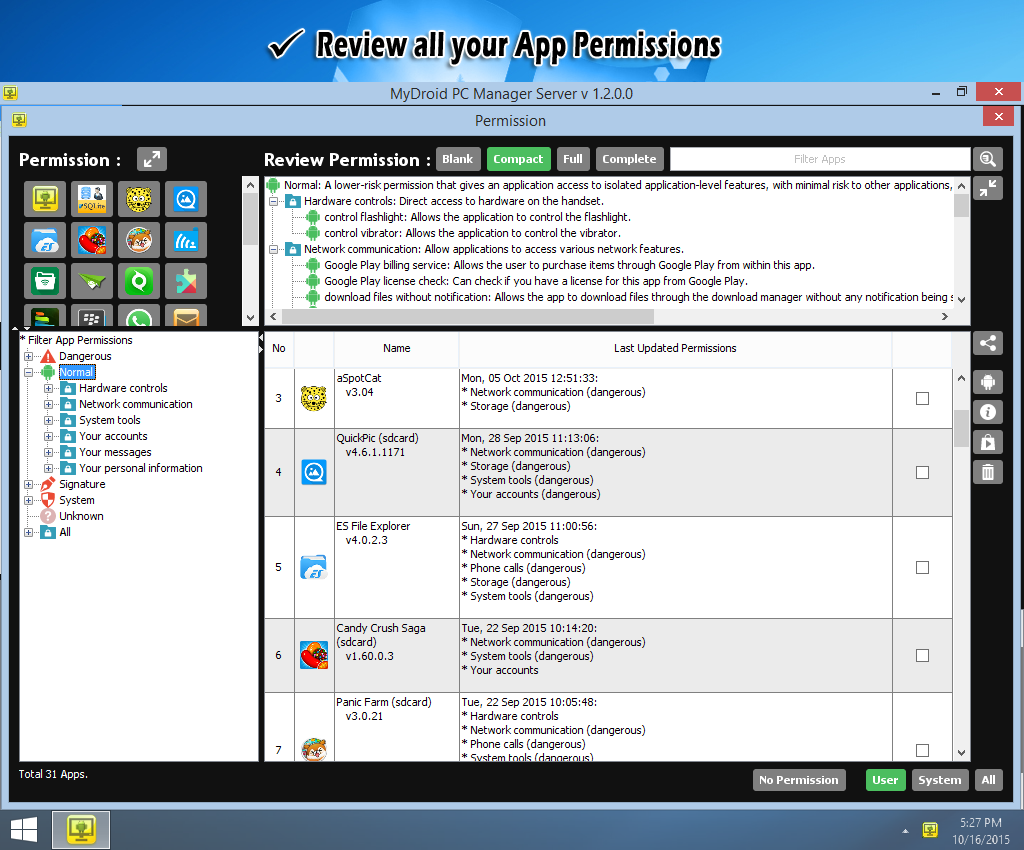Expand the Signature tree node
Screen dimensions: 1024x850
[28, 484]
